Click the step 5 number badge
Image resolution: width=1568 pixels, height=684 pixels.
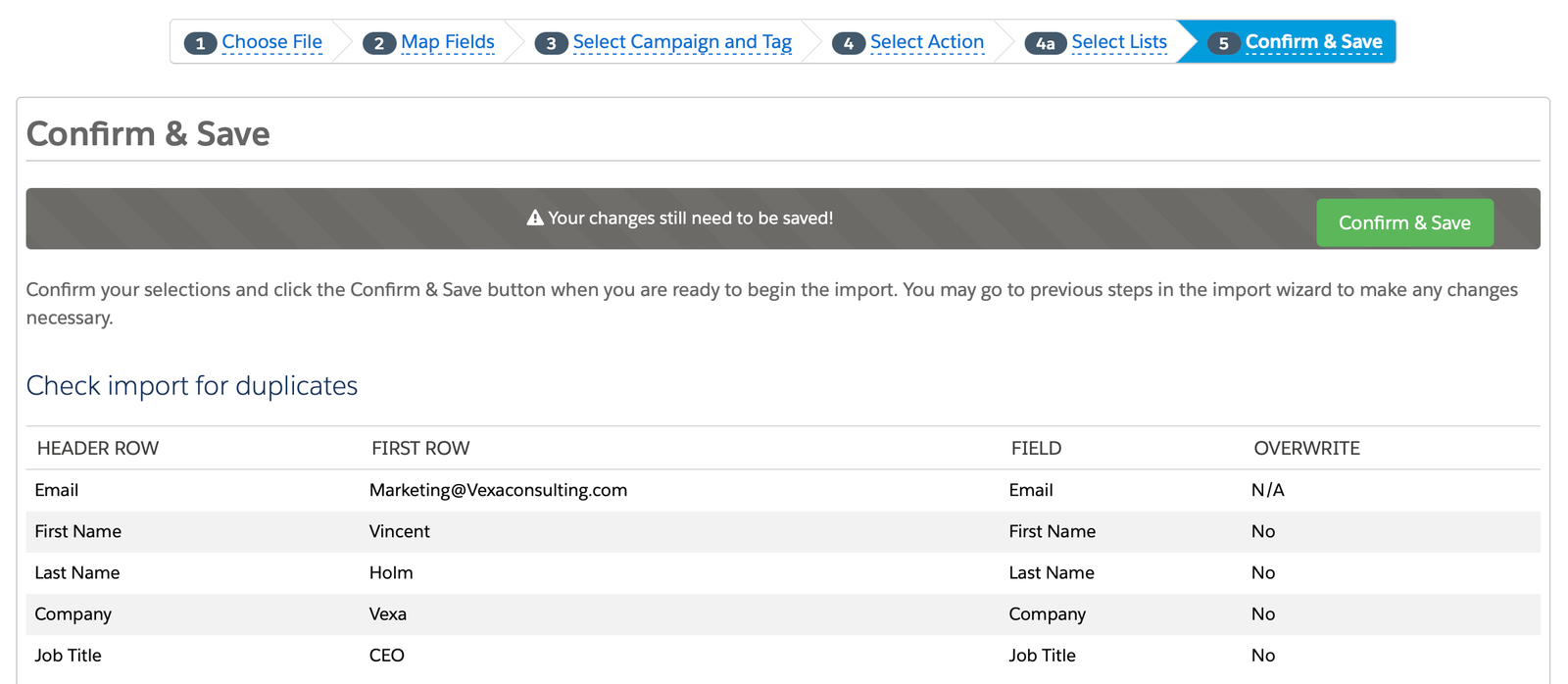coord(1223,43)
